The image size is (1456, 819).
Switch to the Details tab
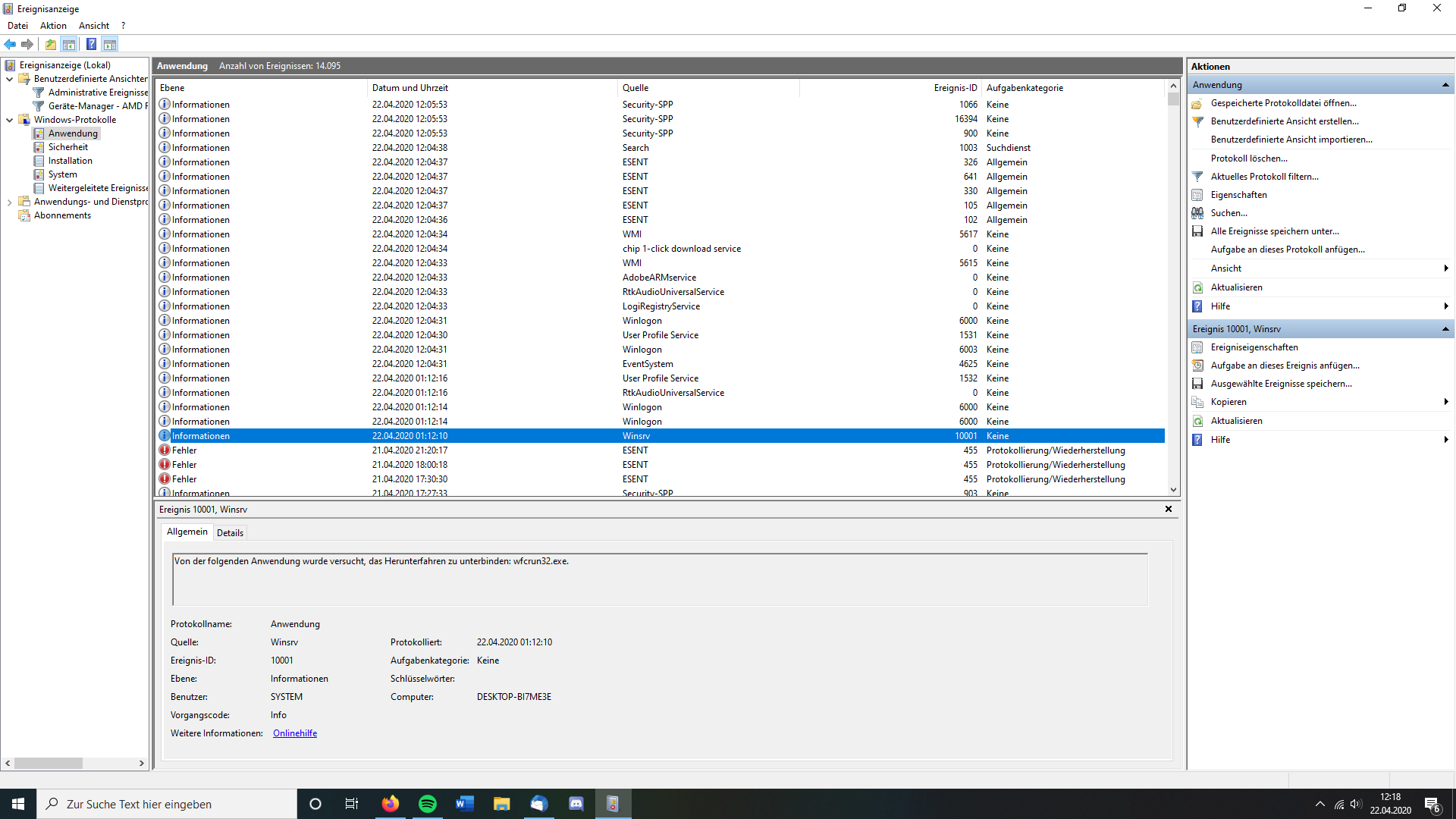(230, 532)
